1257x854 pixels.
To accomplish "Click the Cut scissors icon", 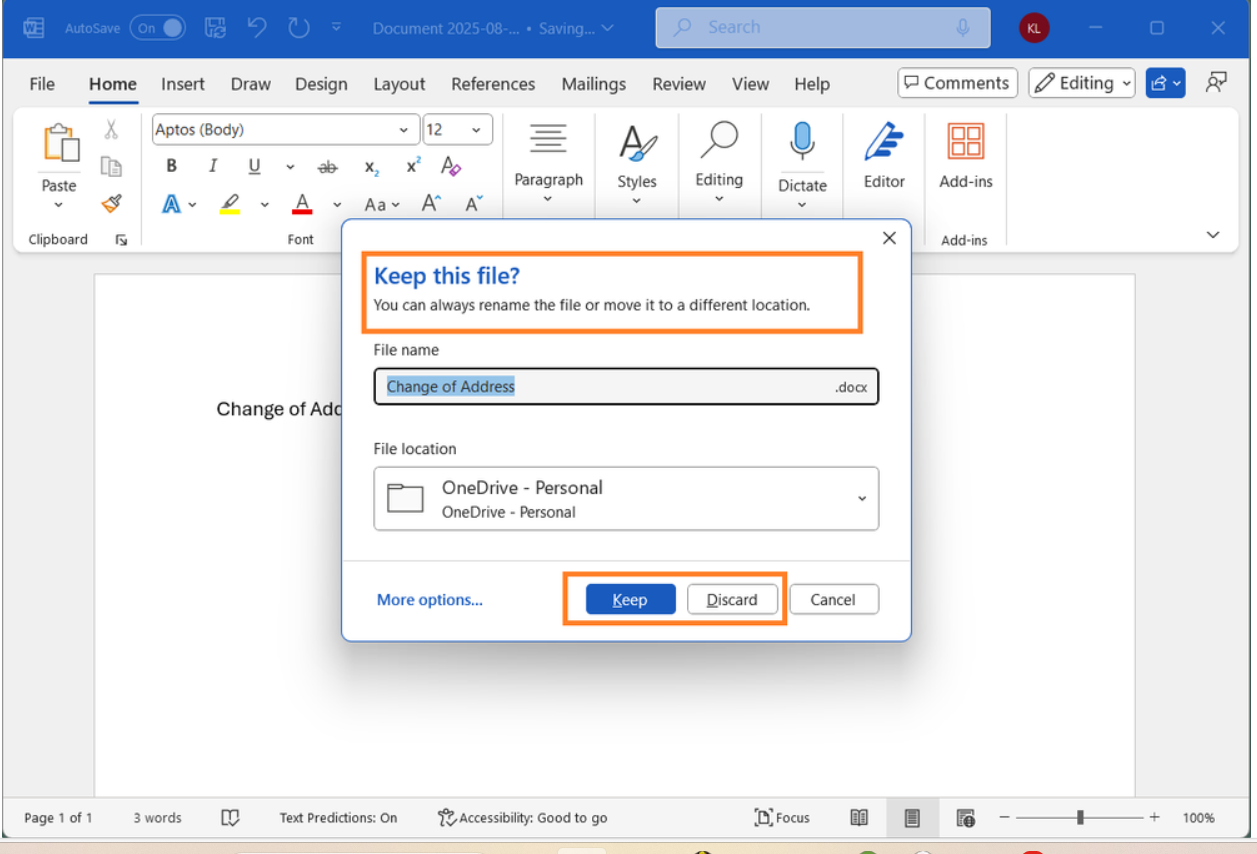I will click(111, 130).
